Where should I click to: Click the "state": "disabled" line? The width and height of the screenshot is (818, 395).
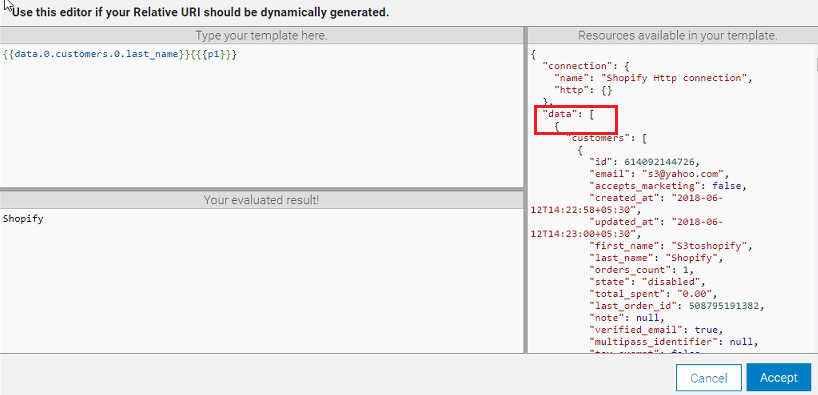(x=647, y=282)
